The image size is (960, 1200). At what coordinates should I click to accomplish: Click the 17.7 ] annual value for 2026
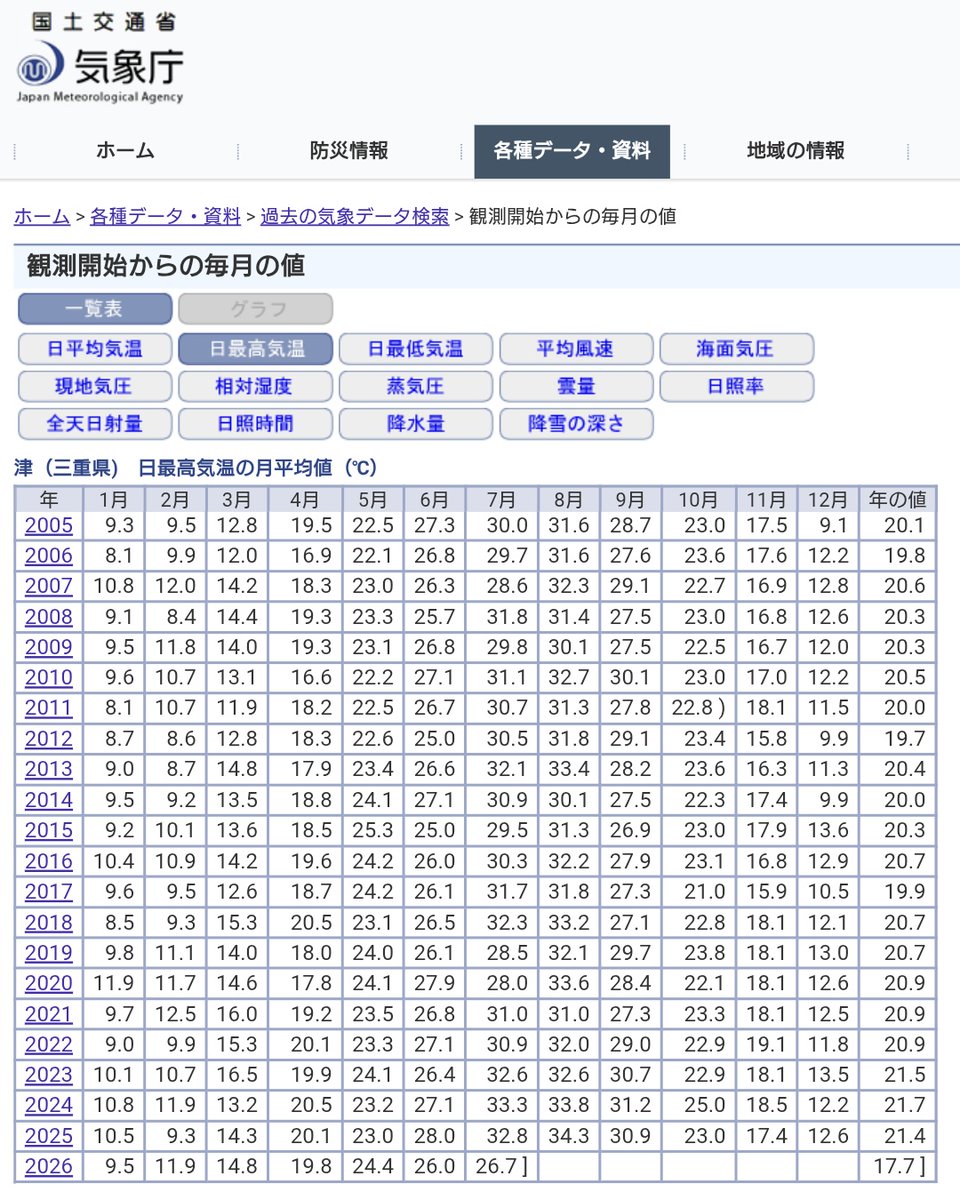click(898, 1167)
